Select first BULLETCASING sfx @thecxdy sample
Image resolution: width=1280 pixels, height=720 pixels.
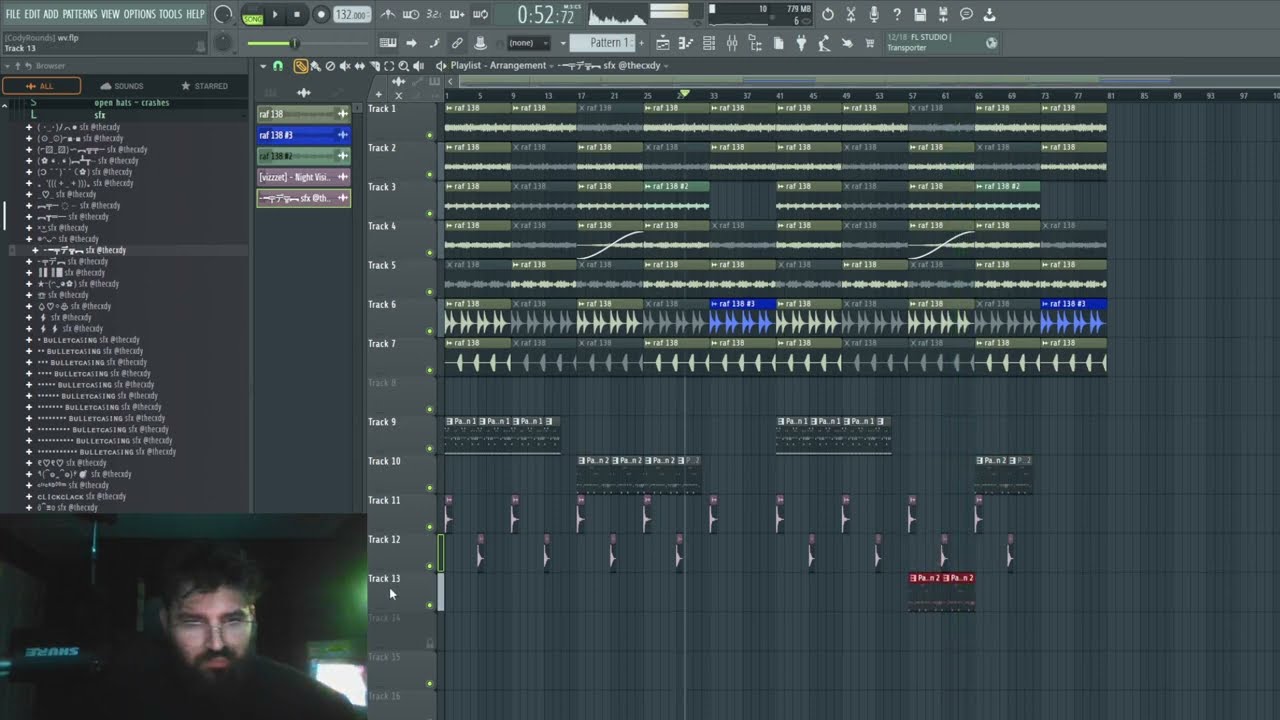[89, 340]
